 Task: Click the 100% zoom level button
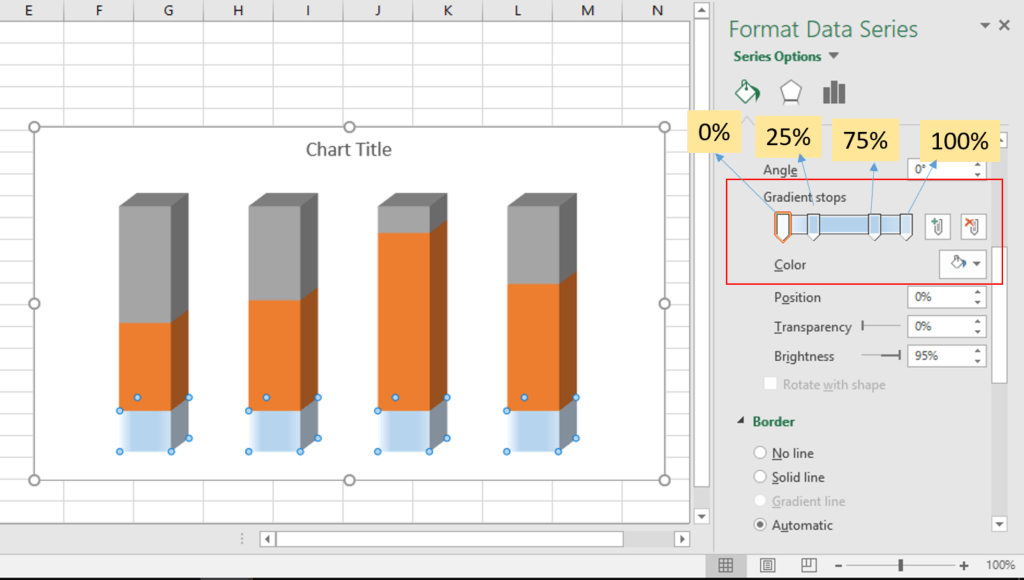point(1000,565)
